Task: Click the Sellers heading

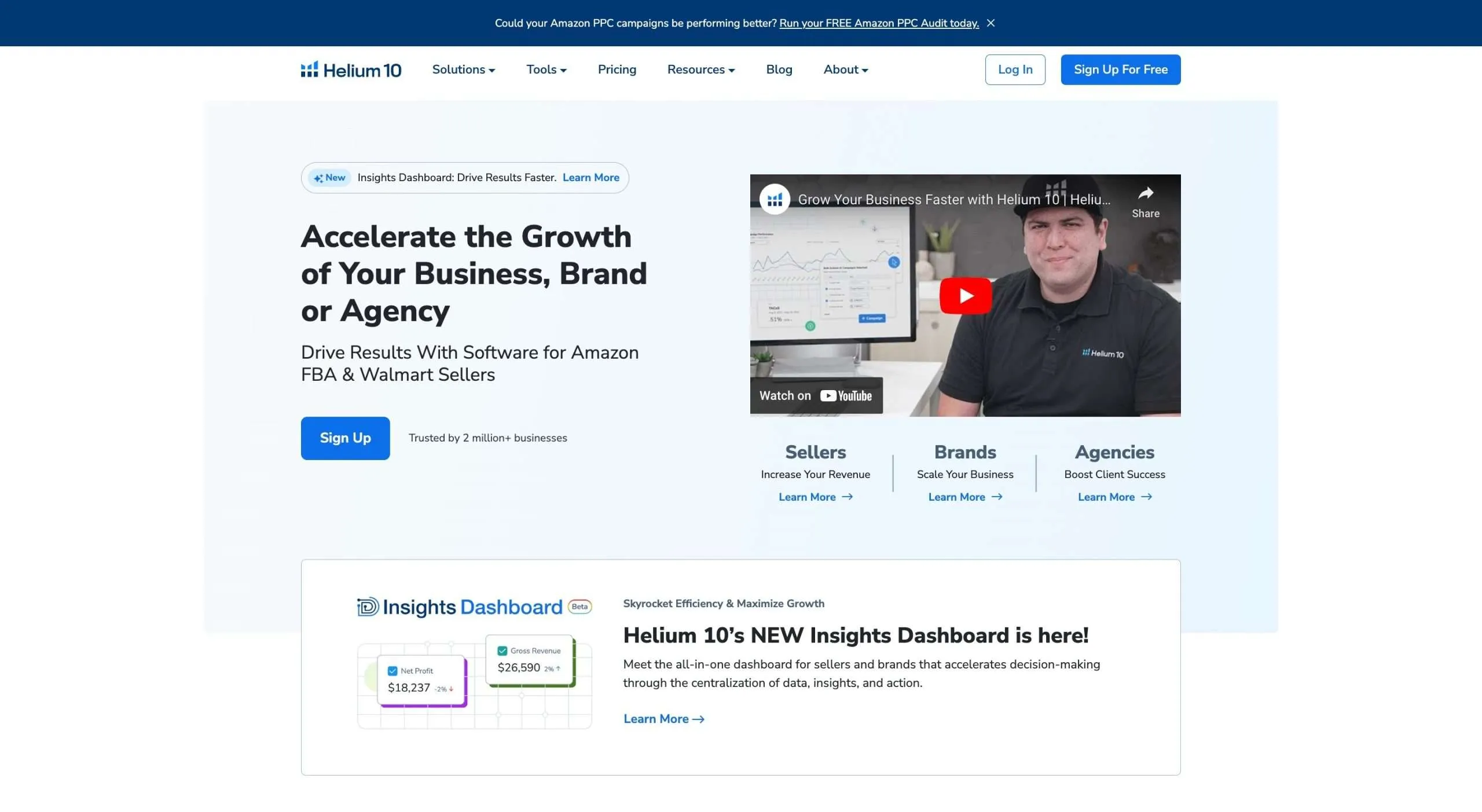Action: [x=815, y=452]
